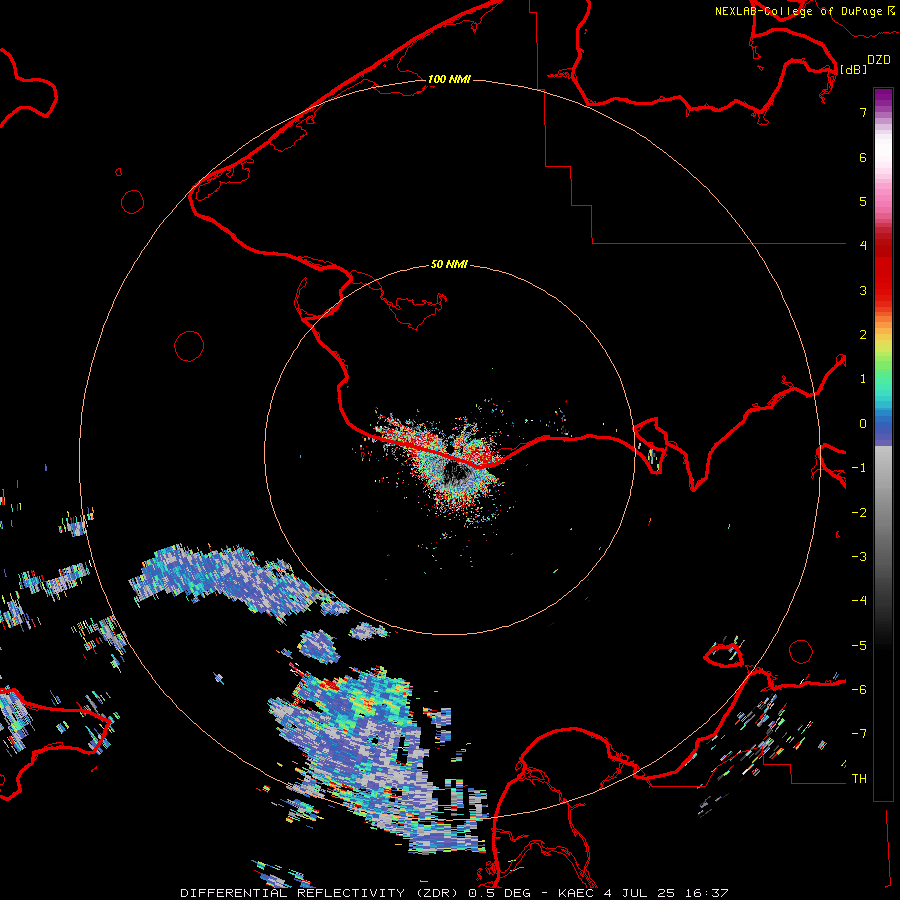
Task: Click the [dB] units label
Action: tap(853, 69)
